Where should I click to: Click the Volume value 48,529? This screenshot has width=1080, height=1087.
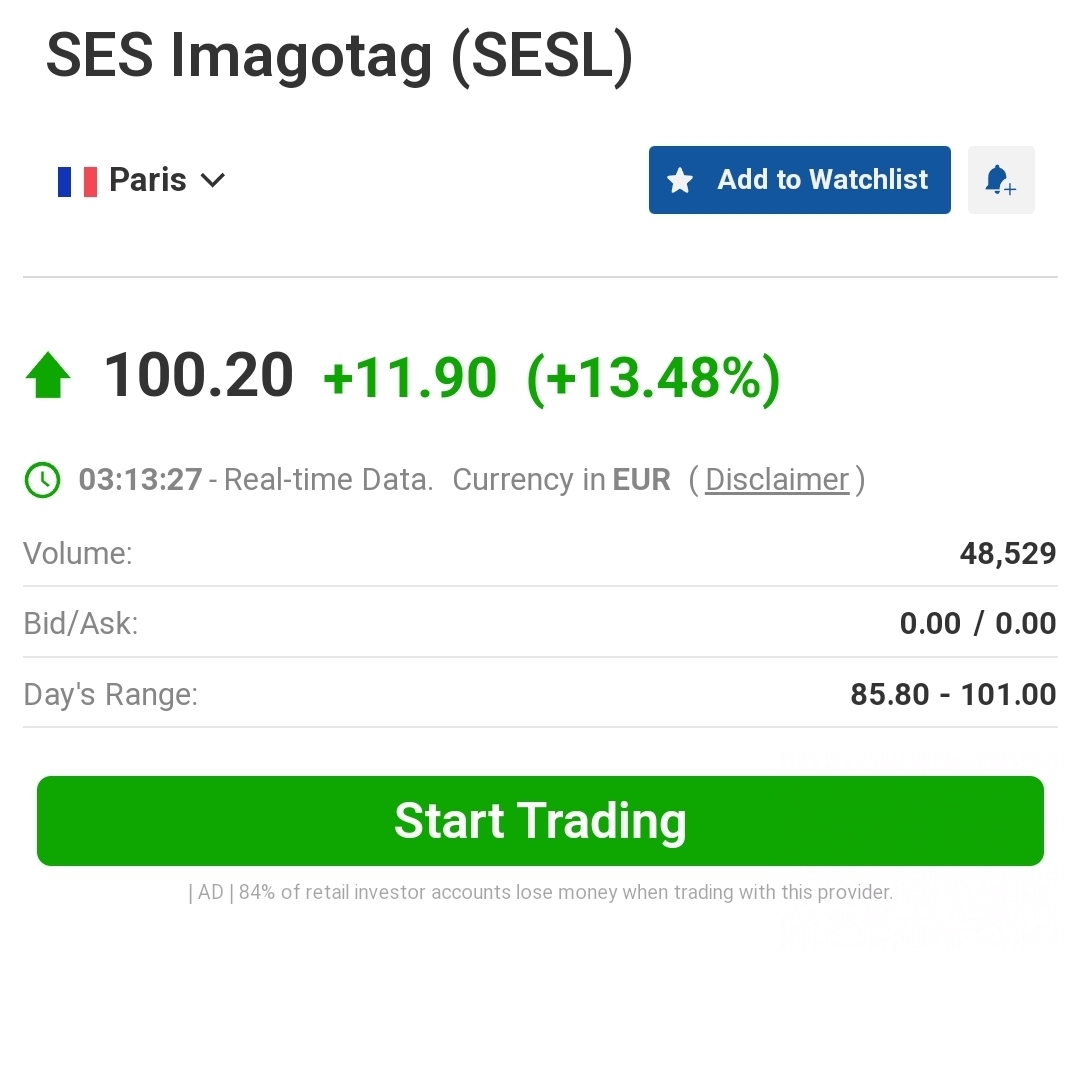pos(1007,553)
